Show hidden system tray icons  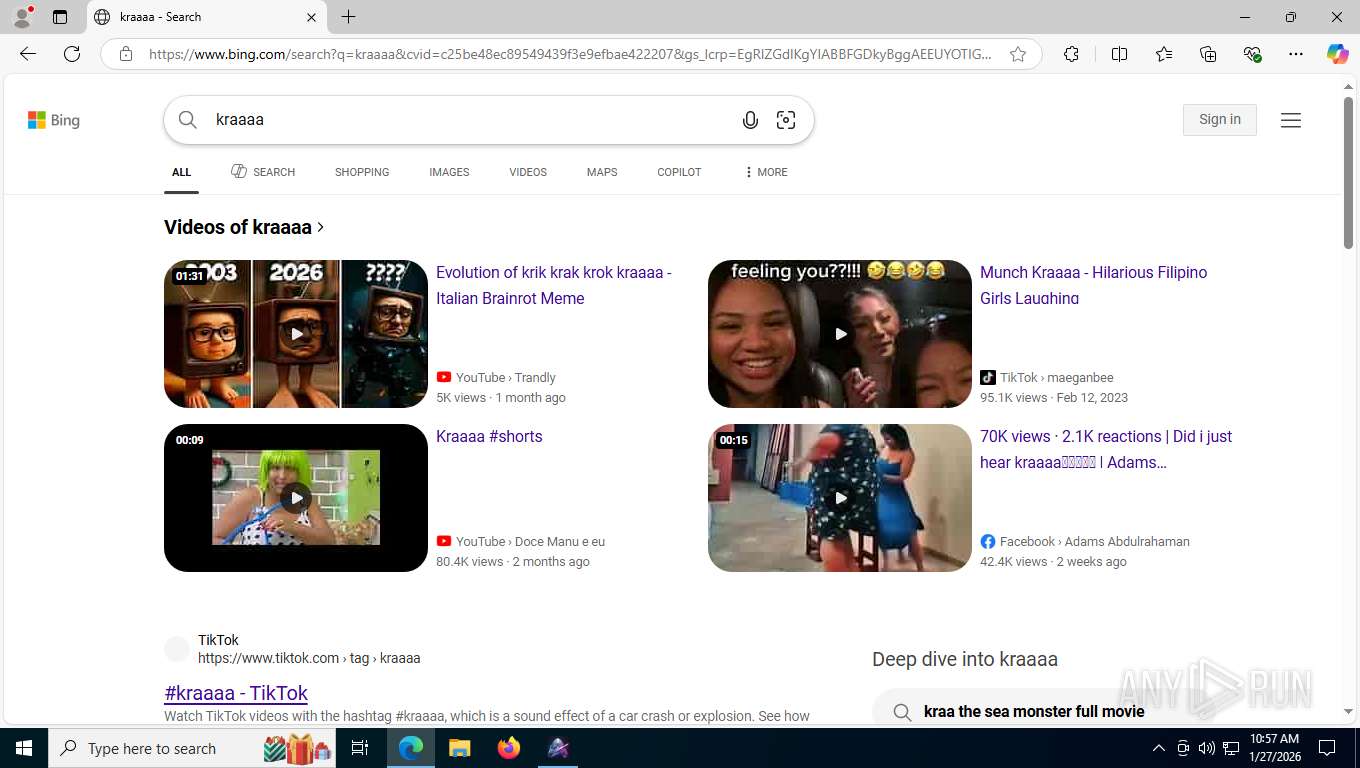click(x=1159, y=748)
